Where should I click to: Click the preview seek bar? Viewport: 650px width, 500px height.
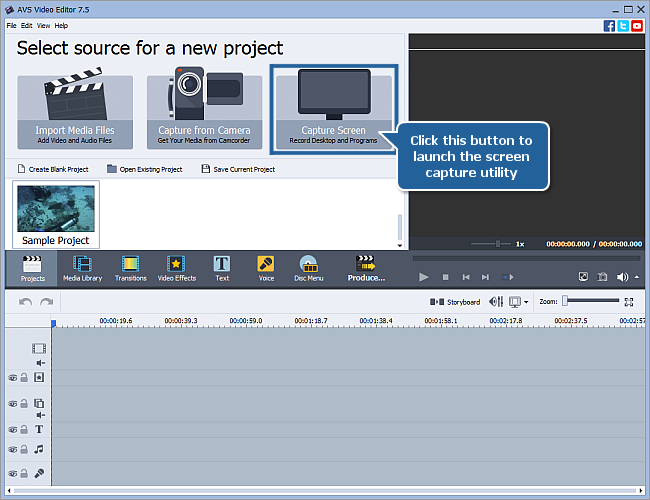pos(526,258)
